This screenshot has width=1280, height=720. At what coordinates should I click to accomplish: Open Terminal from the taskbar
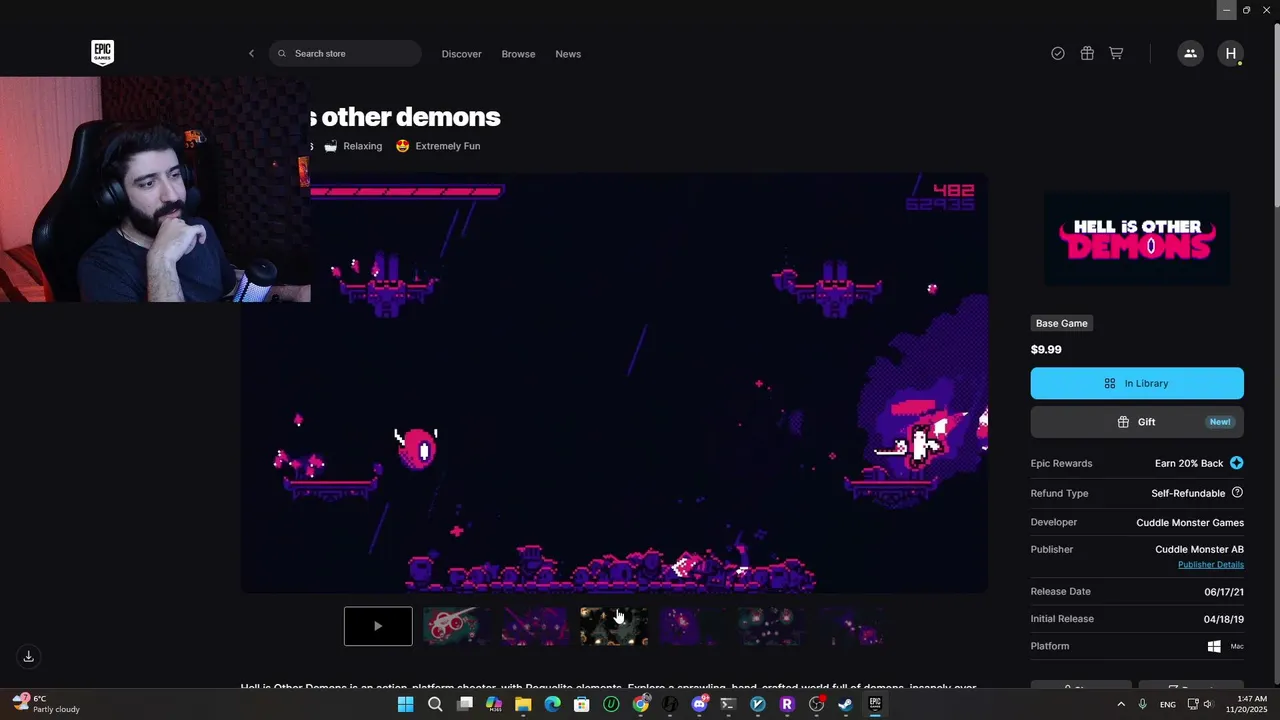point(728,704)
